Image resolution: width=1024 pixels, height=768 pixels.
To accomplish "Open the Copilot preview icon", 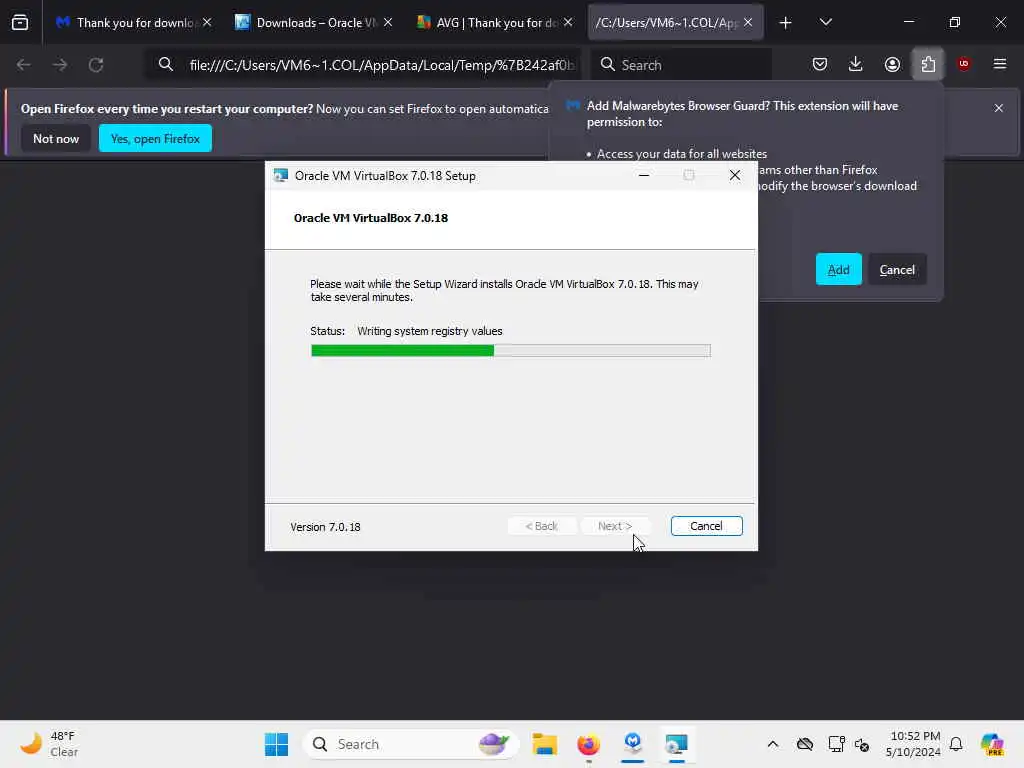I will click(x=992, y=744).
